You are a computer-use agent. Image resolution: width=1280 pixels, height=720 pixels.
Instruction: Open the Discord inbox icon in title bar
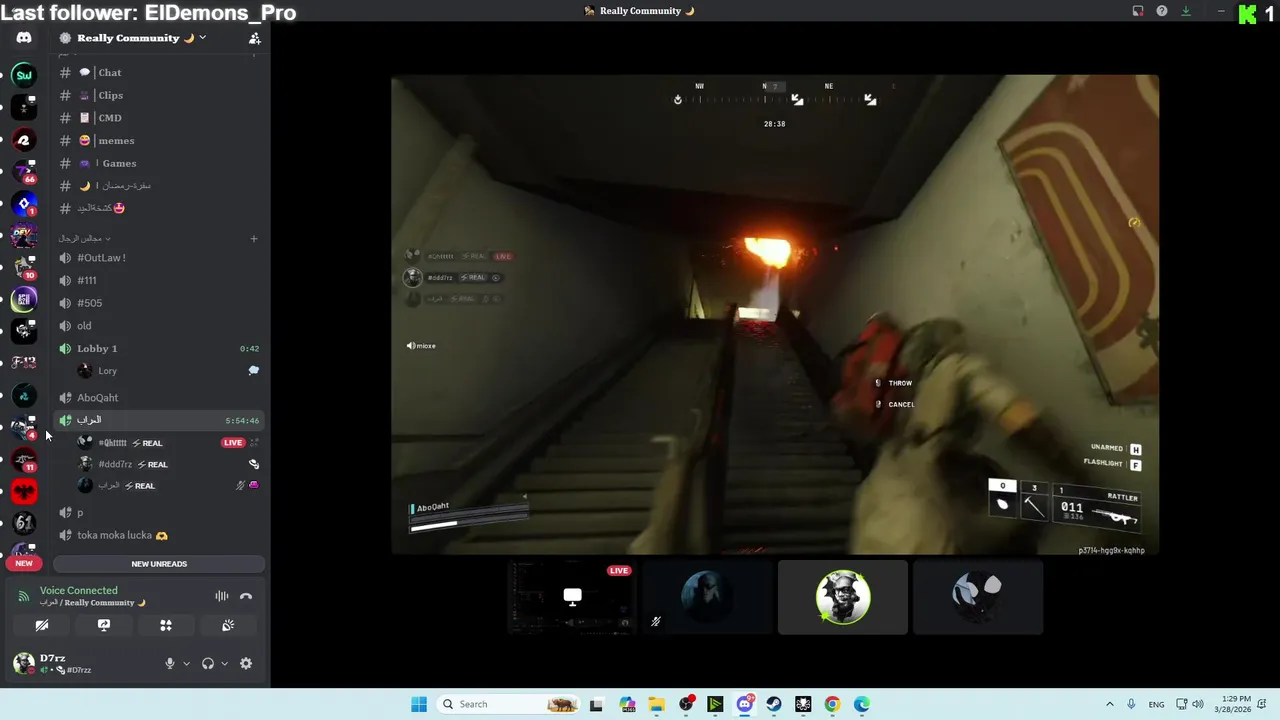(1138, 11)
